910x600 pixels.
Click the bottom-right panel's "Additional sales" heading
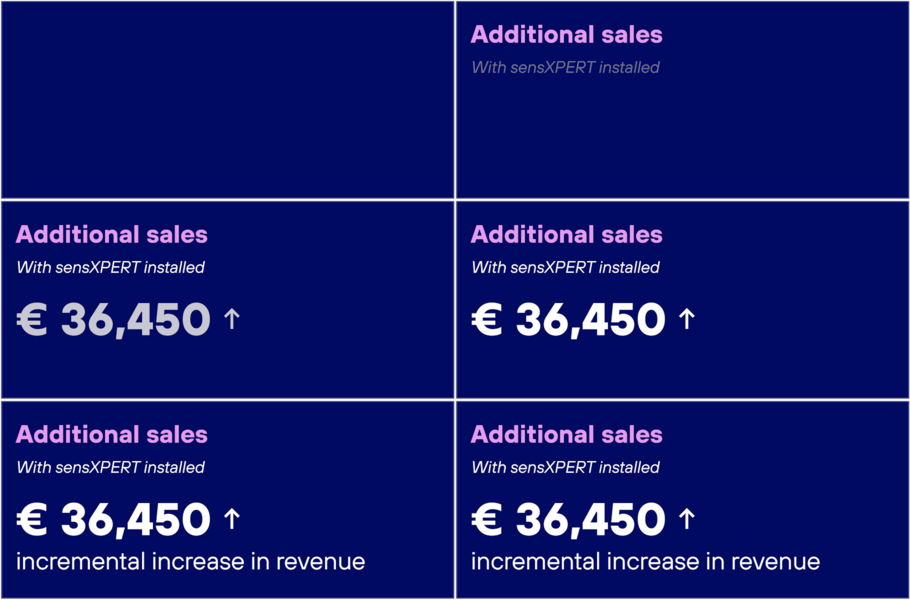pos(566,435)
